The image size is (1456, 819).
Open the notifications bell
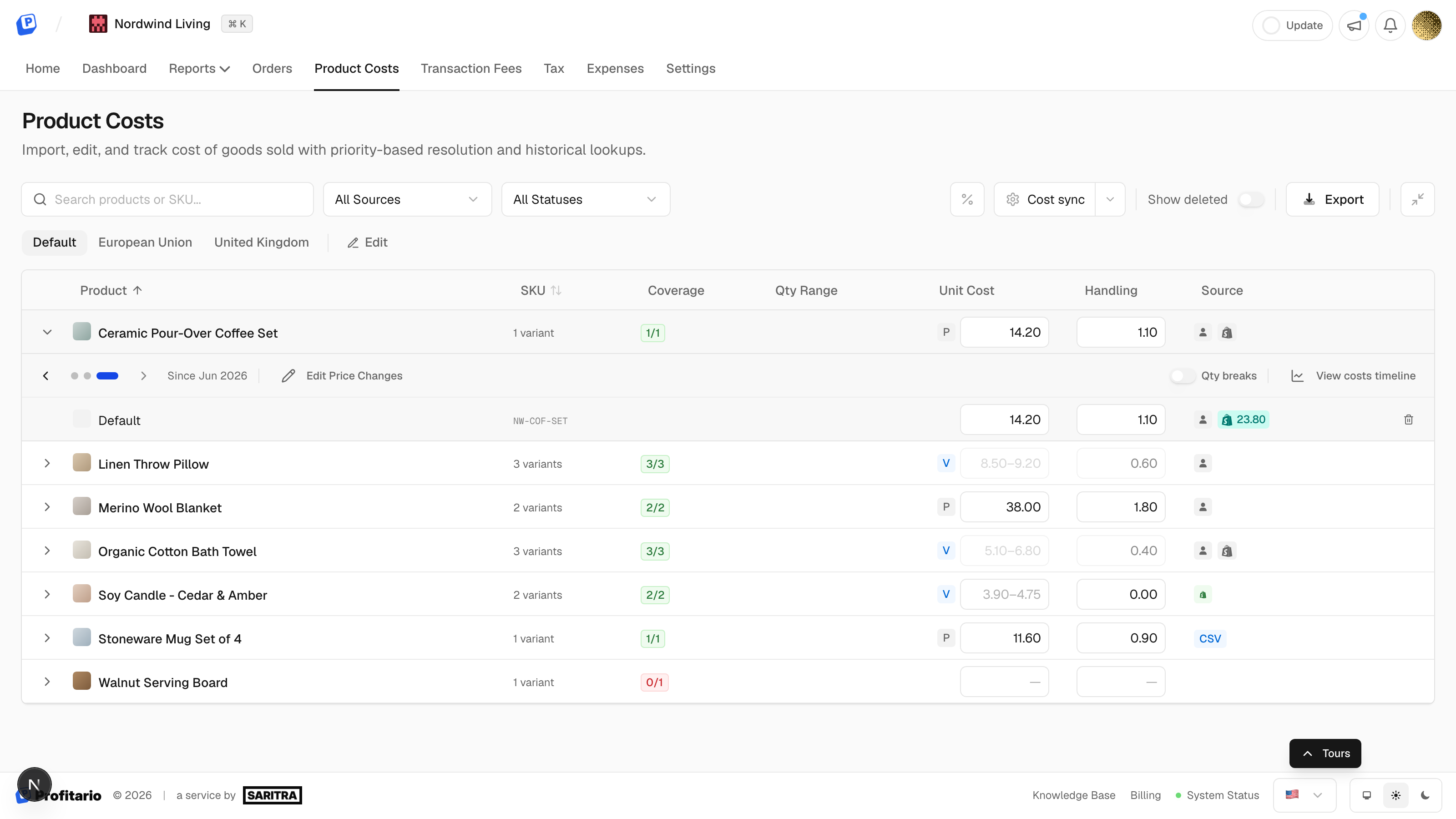1390,25
